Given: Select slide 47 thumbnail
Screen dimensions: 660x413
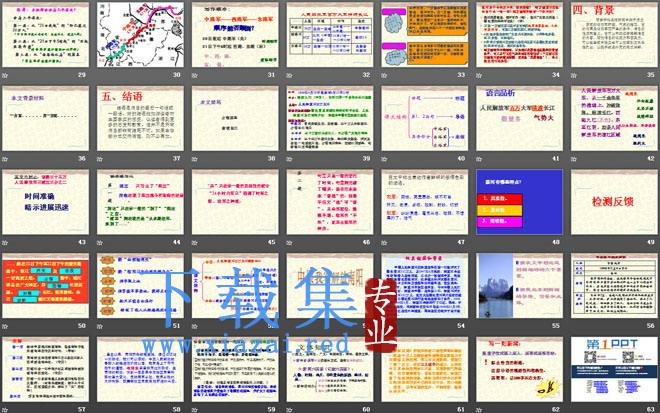Looking at the screenshot, I should point(425,202).
